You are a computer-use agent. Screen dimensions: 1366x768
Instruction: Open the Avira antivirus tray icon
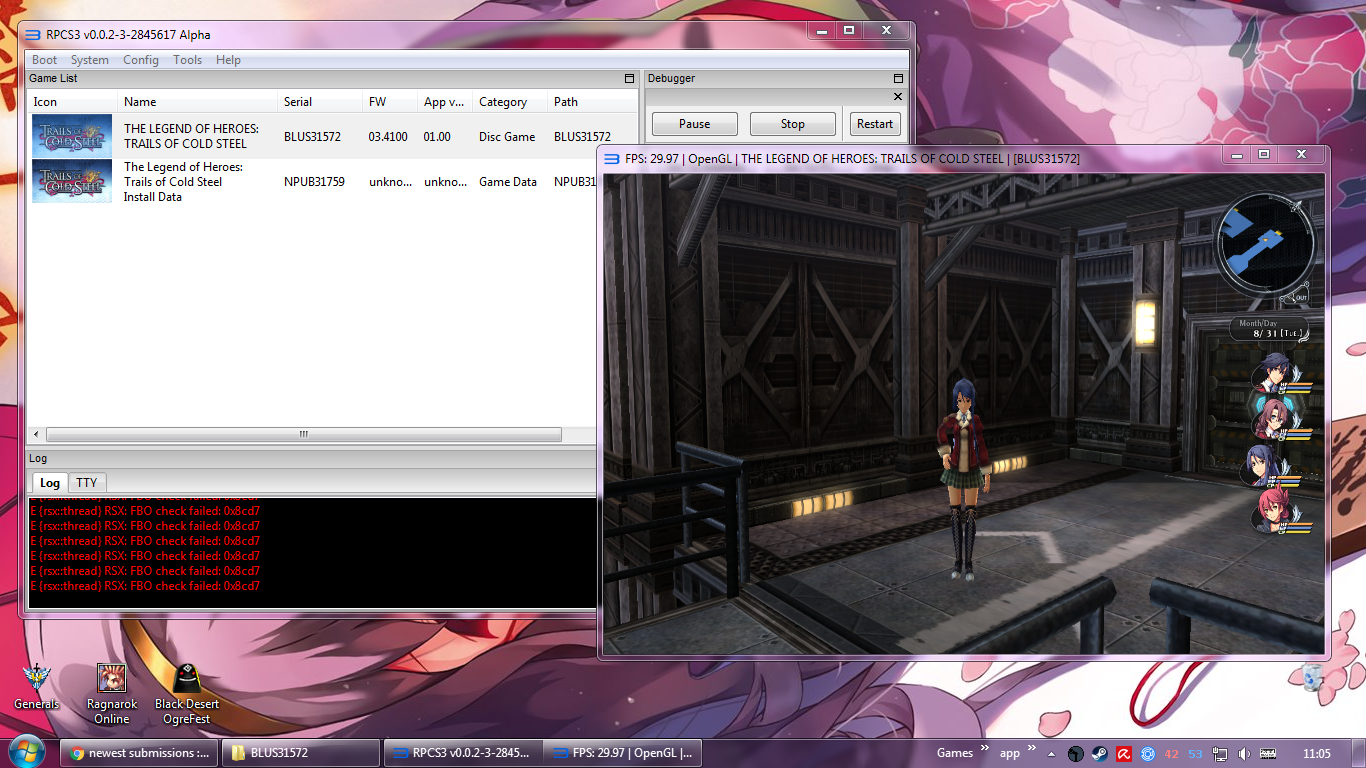coord(1123,754)
